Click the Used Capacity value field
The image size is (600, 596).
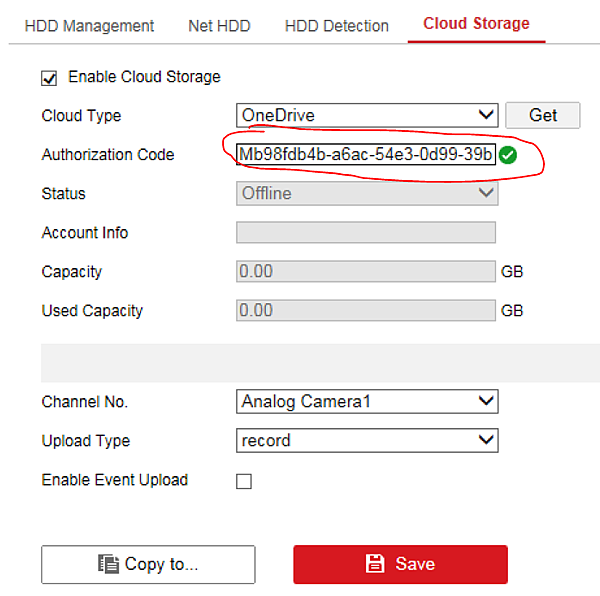point(366,310)
